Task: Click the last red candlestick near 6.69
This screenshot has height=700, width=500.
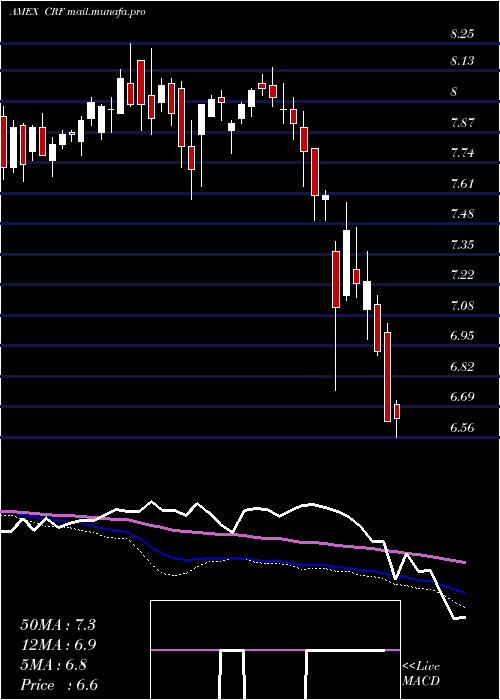Action: click(x=397, y=411)
